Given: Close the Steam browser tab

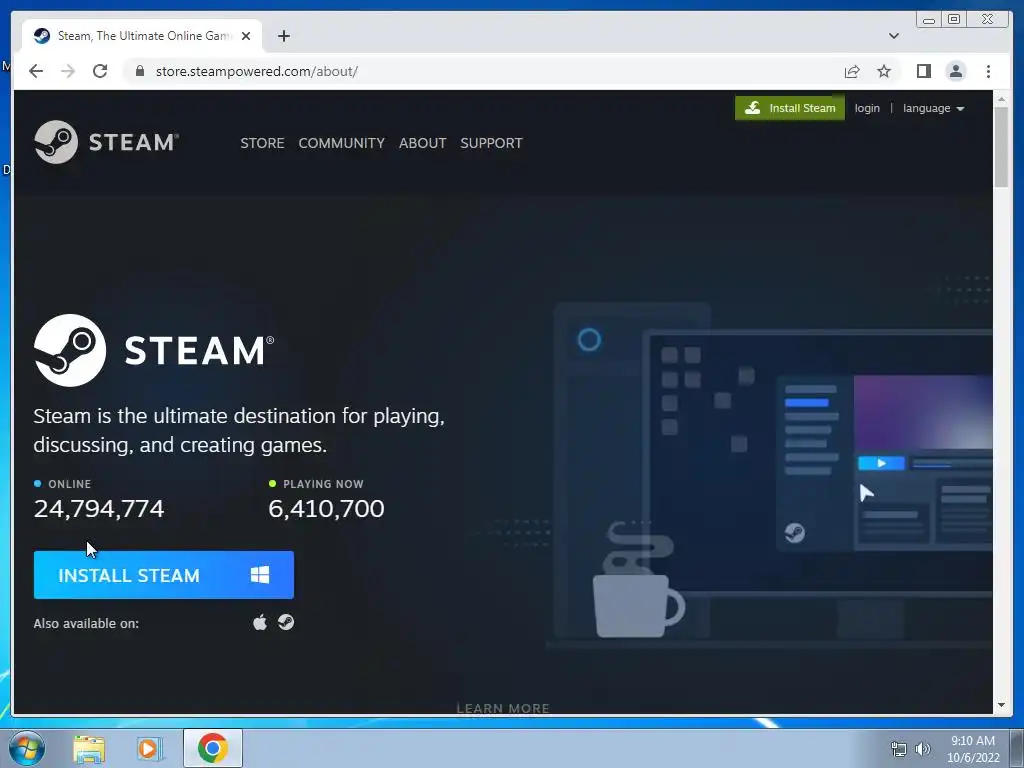Looking at the screenshot, I should pos(246,36).
